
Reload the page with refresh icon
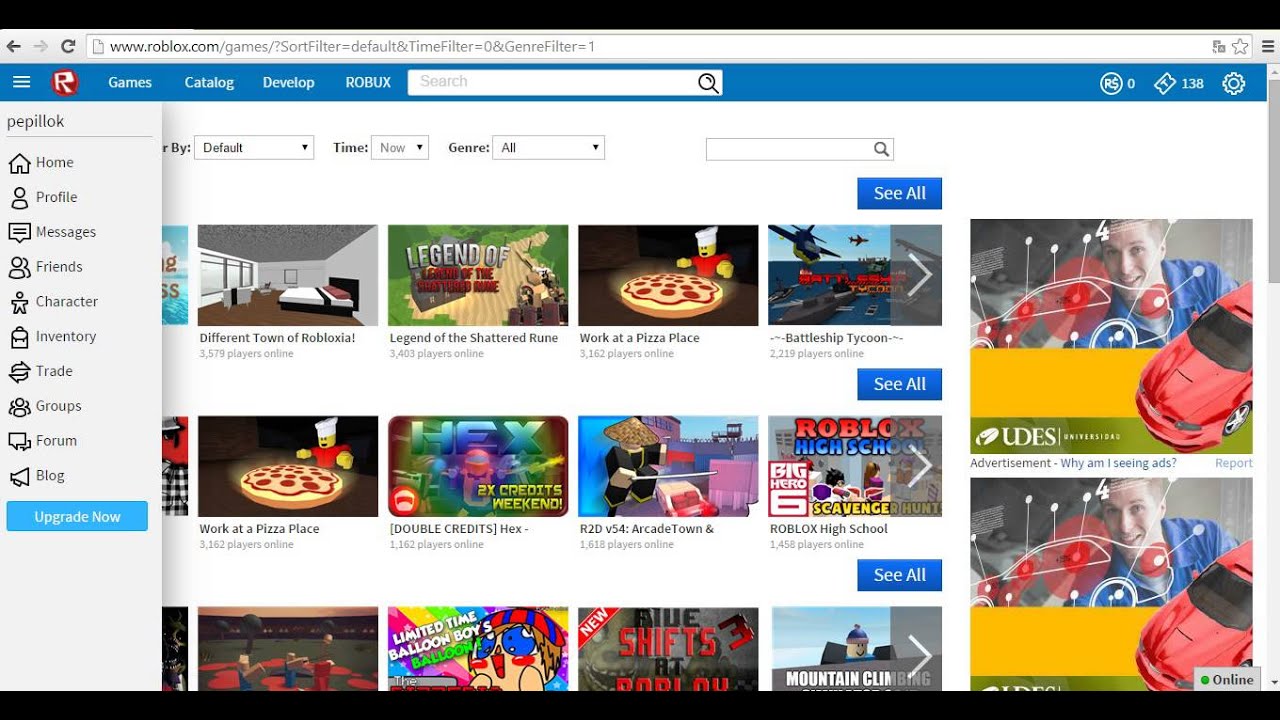pos(68,46)
